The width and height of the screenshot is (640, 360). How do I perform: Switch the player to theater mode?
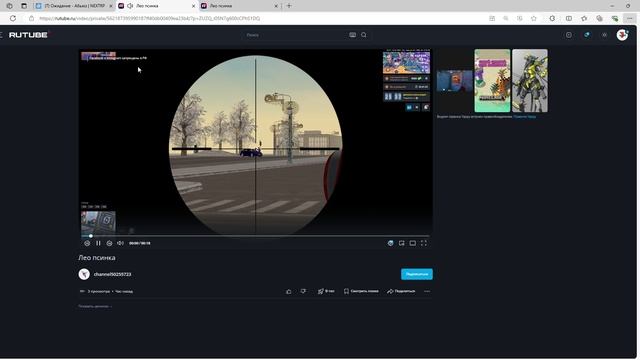413,243
